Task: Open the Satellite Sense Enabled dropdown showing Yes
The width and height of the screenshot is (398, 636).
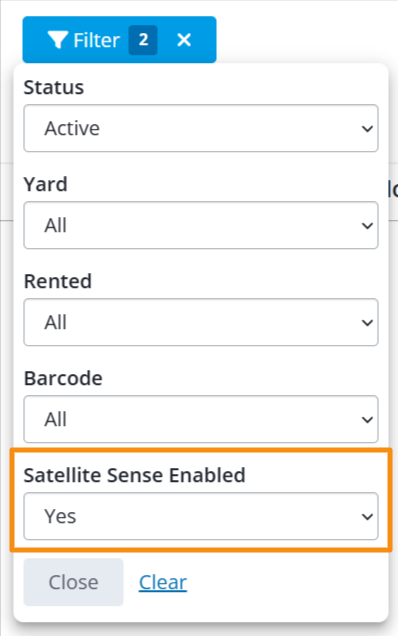Action: 201,516
